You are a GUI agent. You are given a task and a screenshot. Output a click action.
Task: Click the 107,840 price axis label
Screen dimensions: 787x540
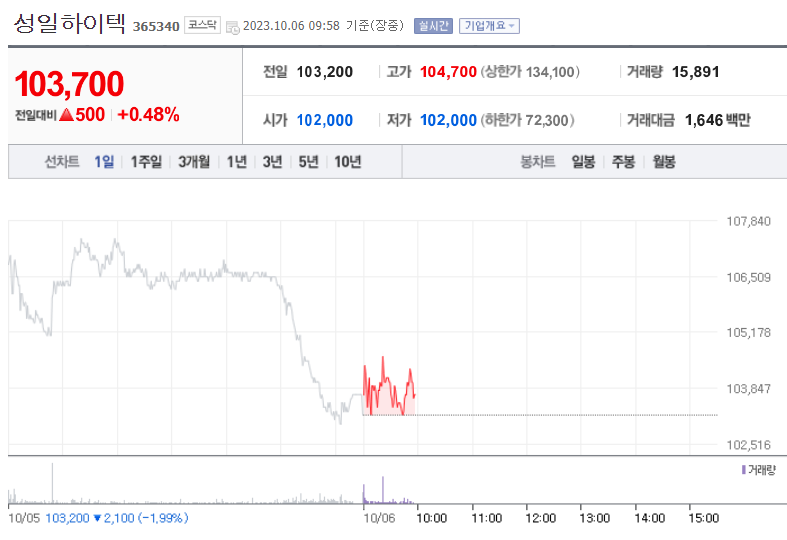tap(748, 221)
